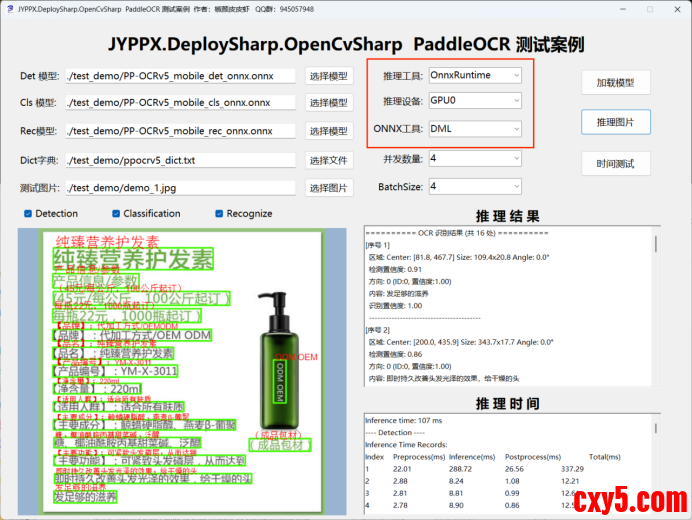Toggle the Detection checkbox

tap(28, 214)
